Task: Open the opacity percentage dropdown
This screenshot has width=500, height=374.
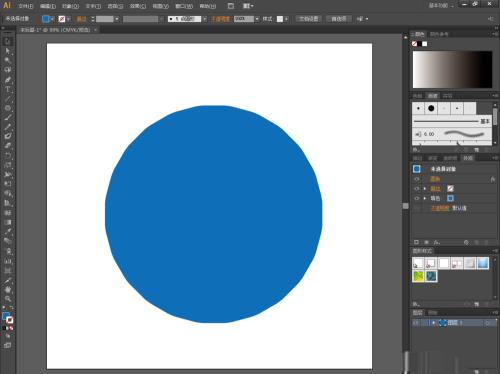Action: coord(257,19)
